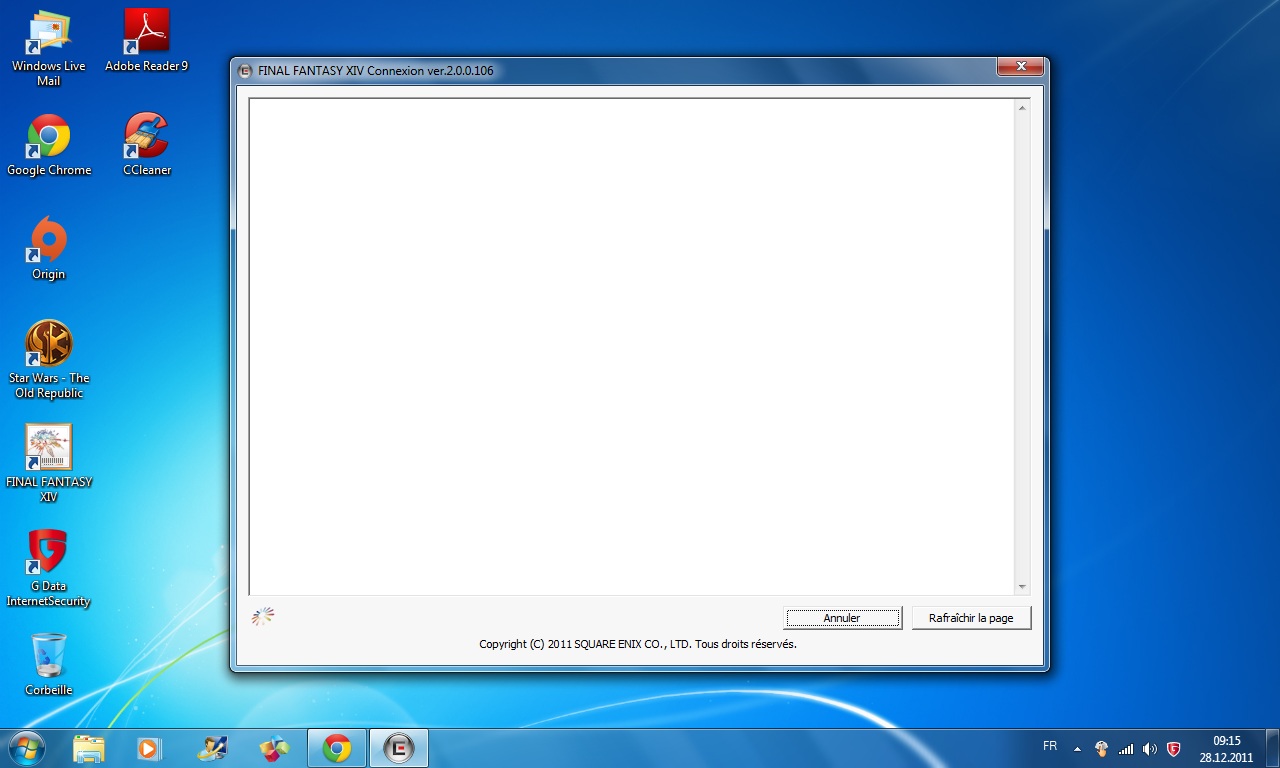Click the Rafraîchir la page button
Screen dimensions: 1280x768
tap(971, 618)
